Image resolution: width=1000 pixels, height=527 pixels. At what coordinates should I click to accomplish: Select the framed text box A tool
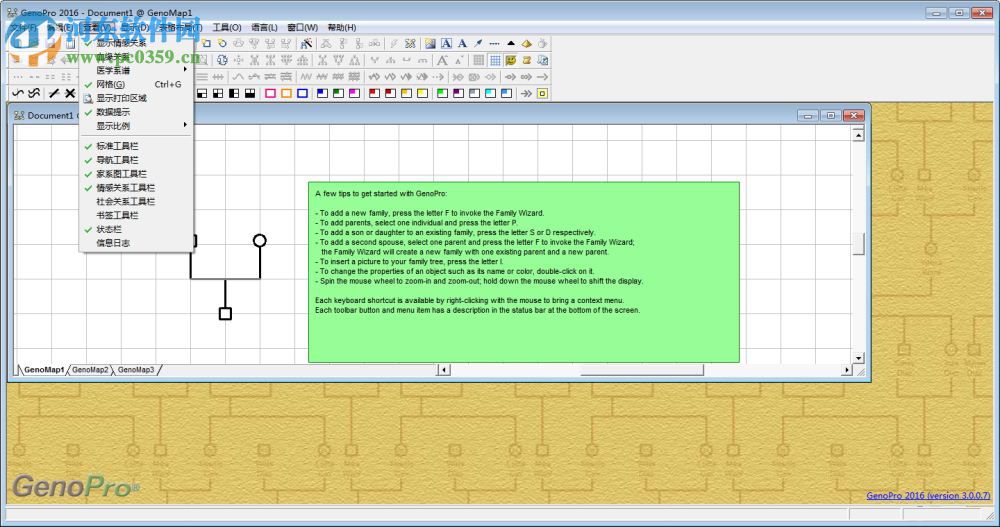446,43
